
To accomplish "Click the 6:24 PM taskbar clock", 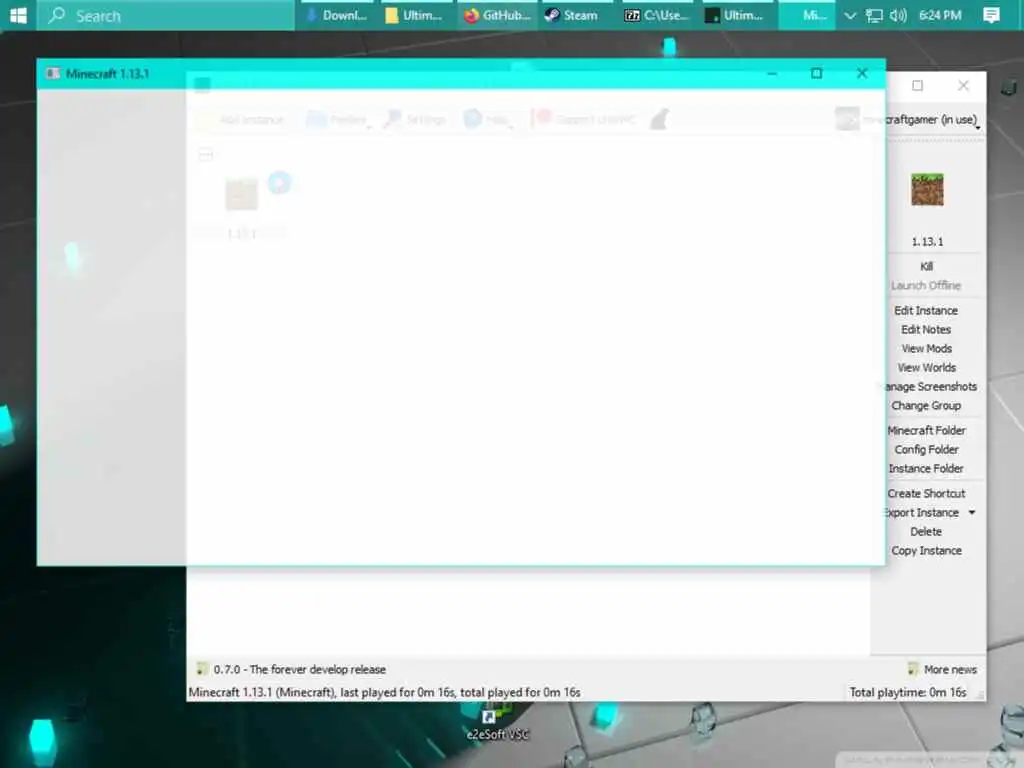I will [x=940, y=15].
